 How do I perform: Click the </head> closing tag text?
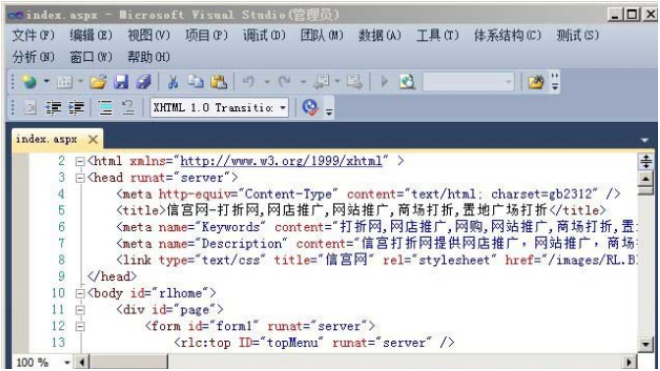click(x=112, y=277)
